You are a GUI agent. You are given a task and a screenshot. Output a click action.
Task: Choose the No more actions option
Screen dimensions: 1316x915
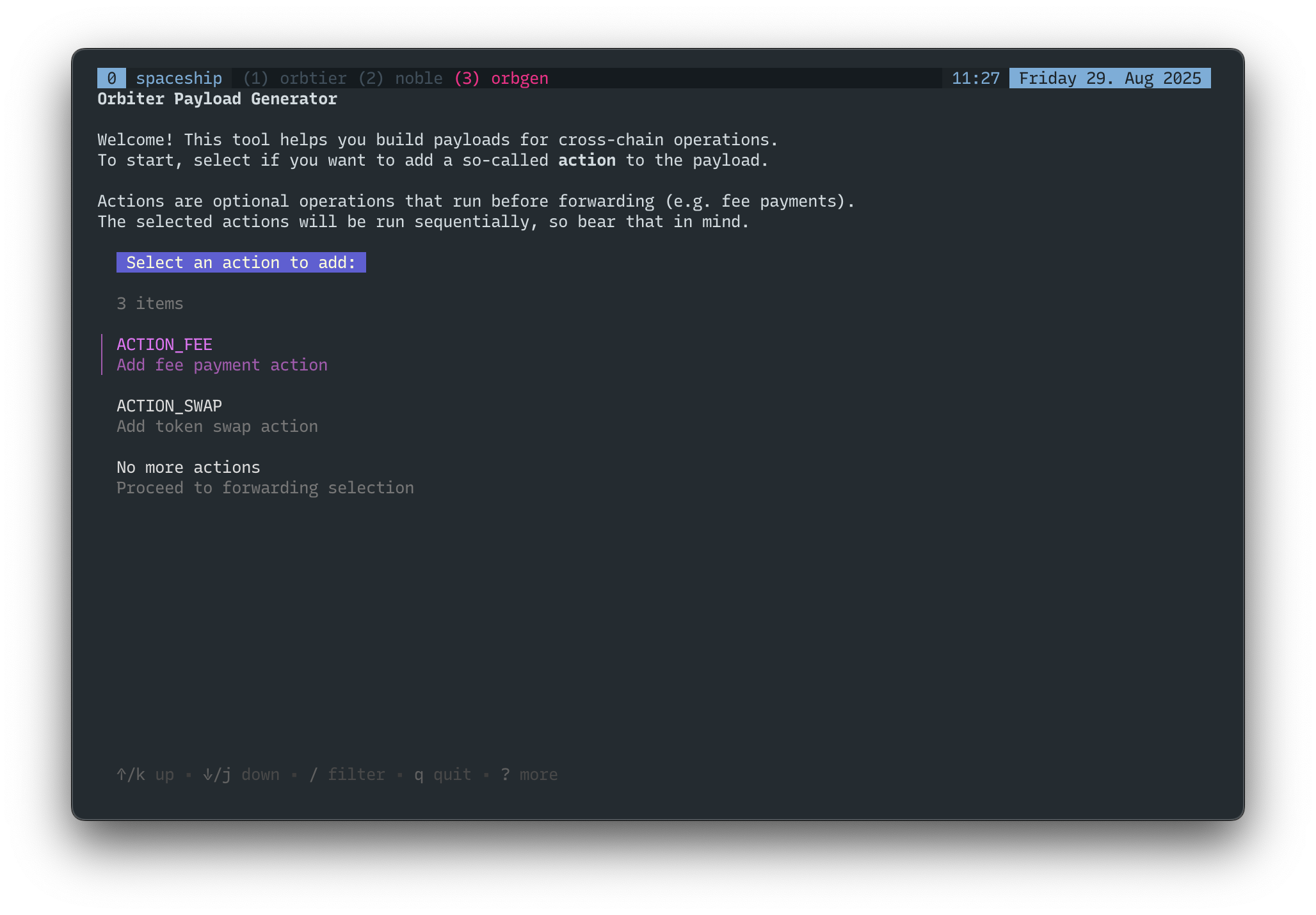[x=188, y=467]
